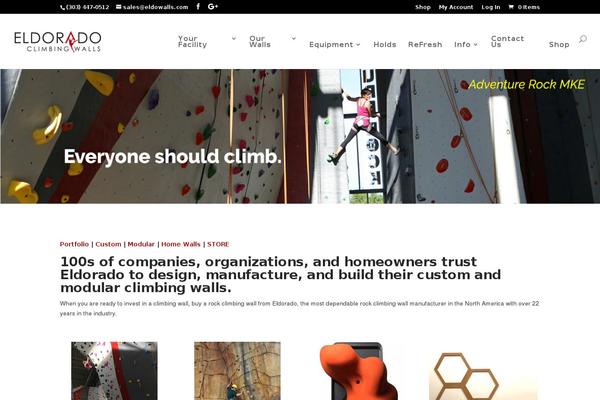Expand the Our Walls menu arrow
This screenshot has width=600, height=400.
pos(294,38)
